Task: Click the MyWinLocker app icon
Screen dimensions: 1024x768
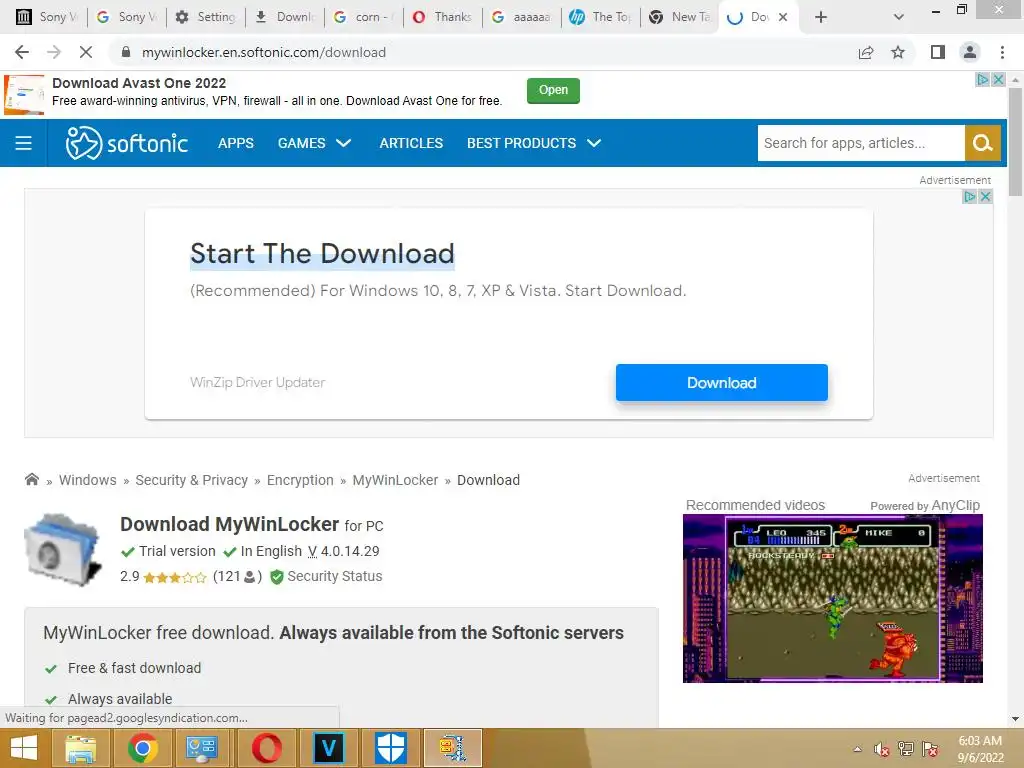Action: 63,550
